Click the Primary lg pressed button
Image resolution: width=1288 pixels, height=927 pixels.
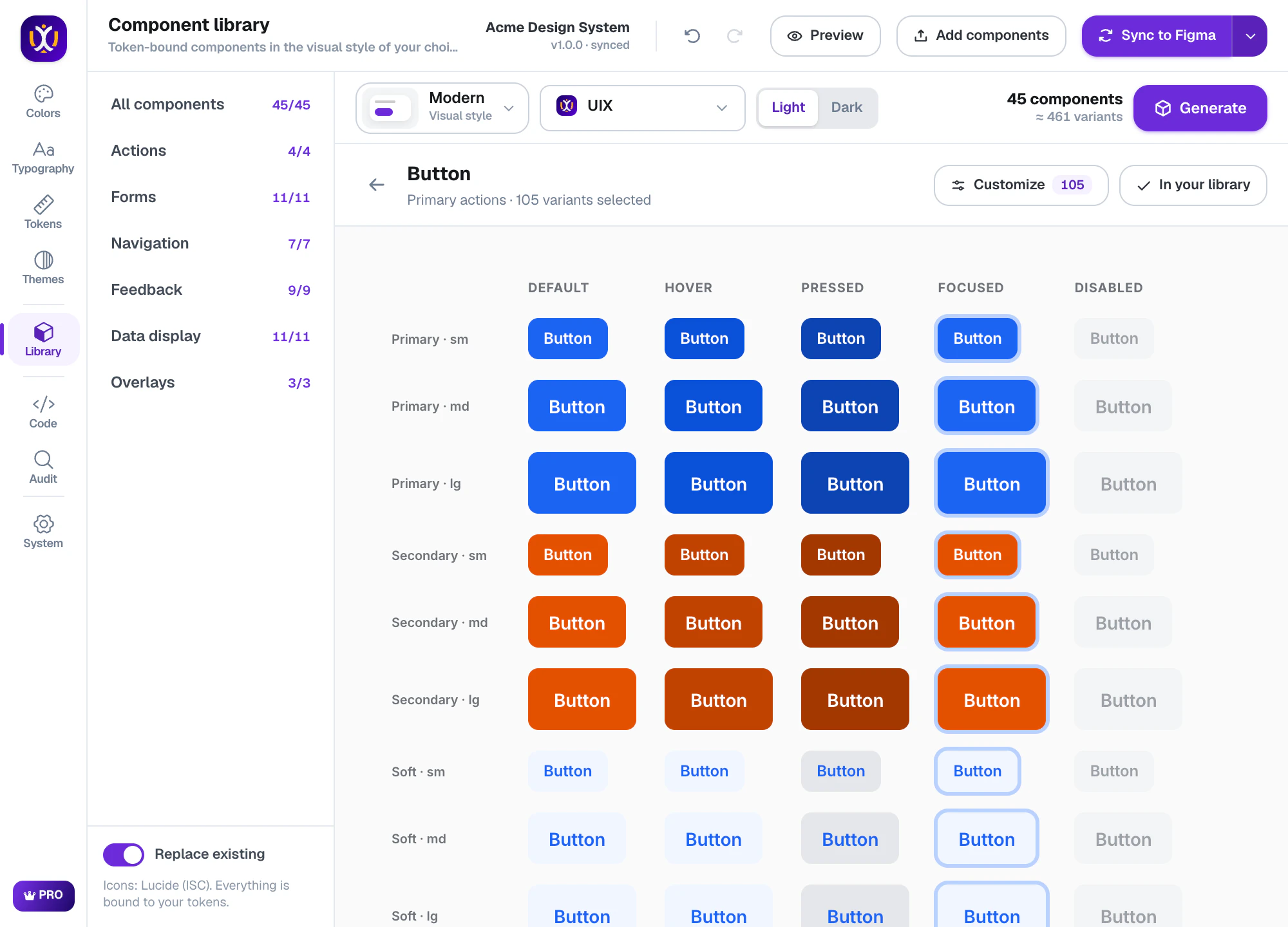point(855,483)
